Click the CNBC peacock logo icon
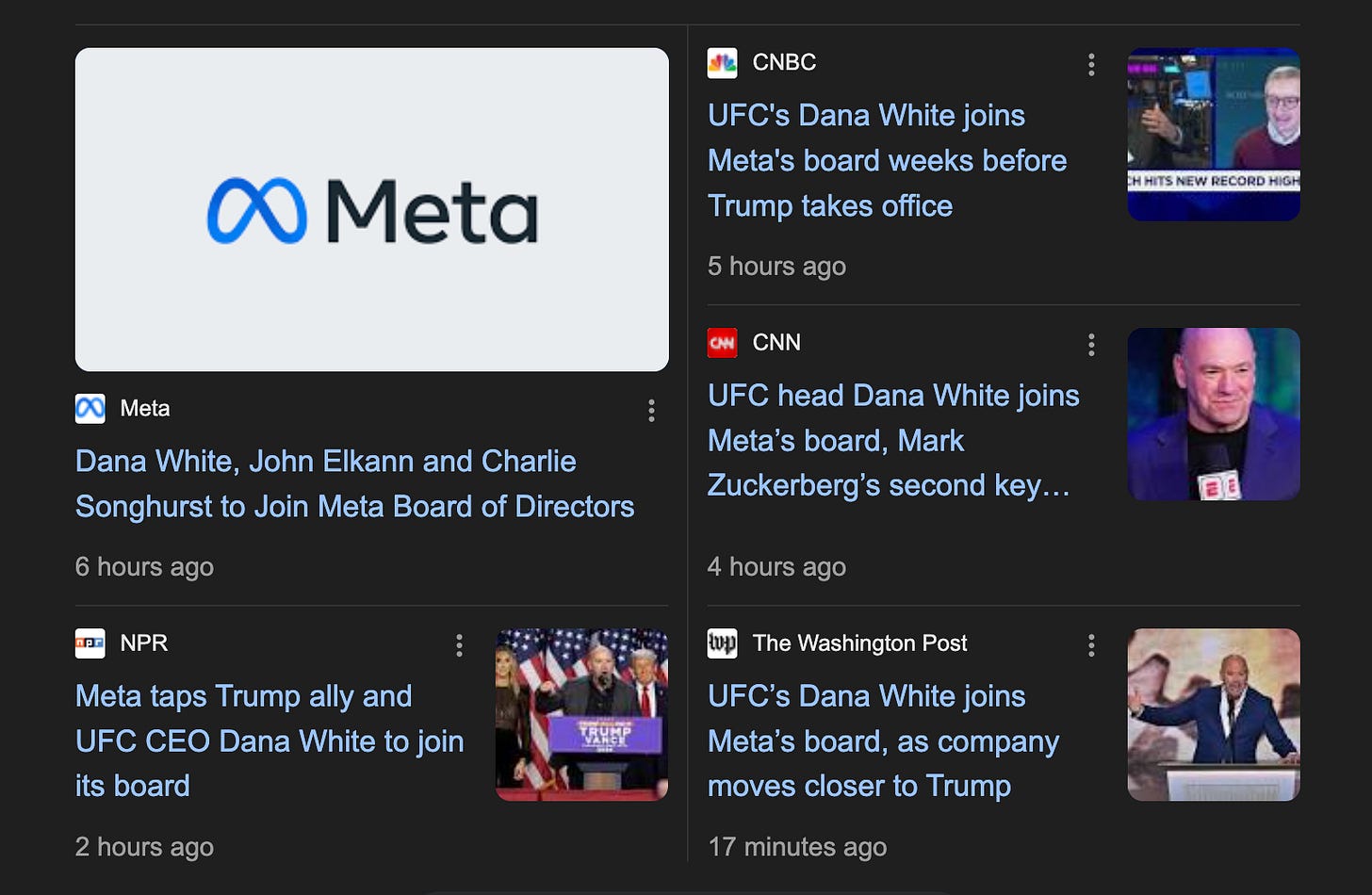Viewport: 1372px width, 895px height. [x=722, y=62]
